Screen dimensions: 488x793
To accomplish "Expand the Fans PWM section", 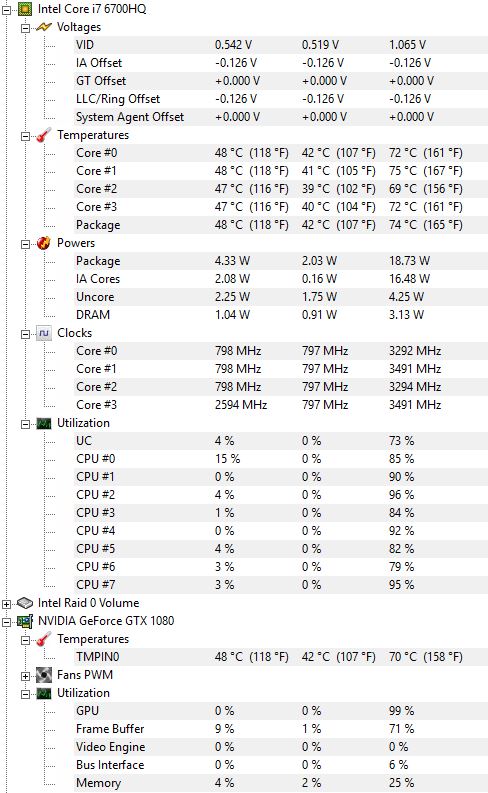I will pos(25,676).
